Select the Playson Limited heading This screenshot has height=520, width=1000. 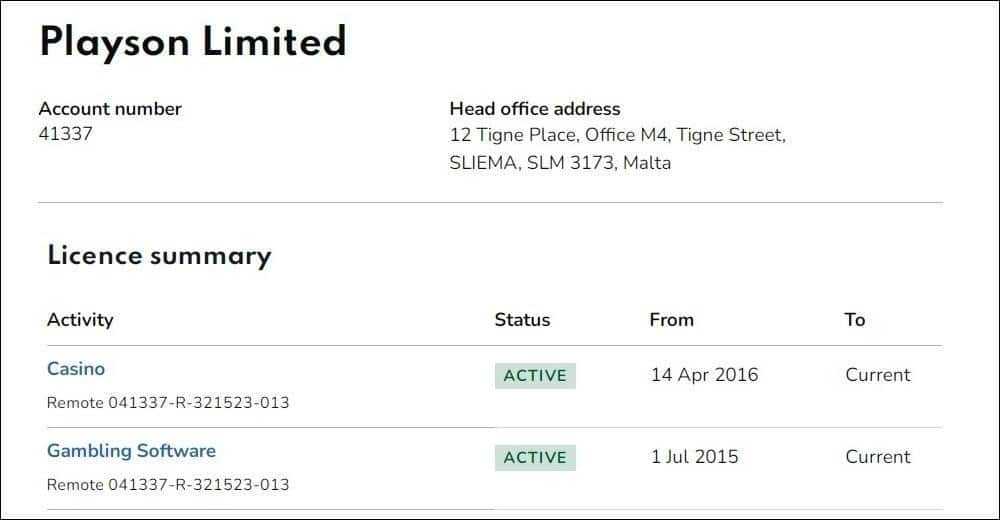pyautogui.click(x=193, y=41)
